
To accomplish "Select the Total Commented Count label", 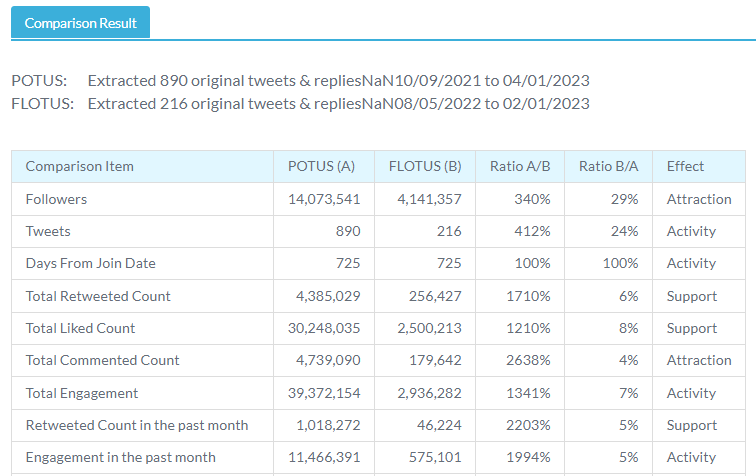I will click(102, 360).
